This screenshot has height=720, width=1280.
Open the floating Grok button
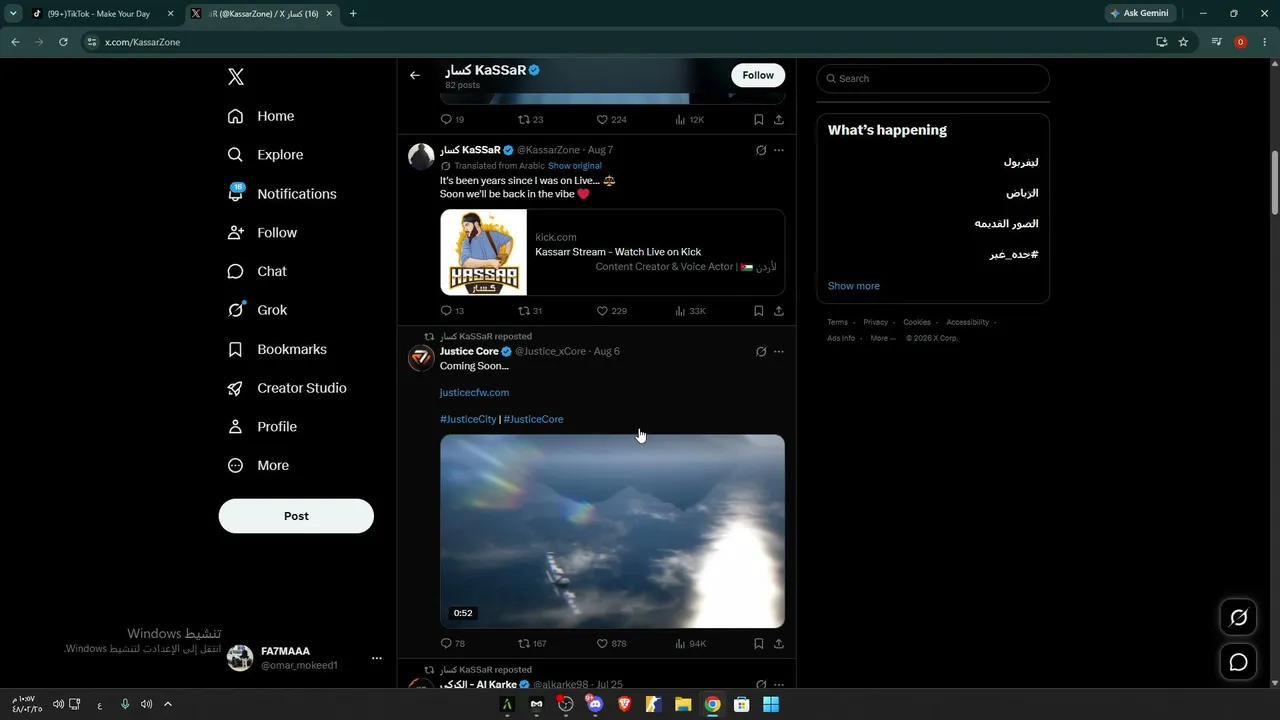coord(1238,618)
